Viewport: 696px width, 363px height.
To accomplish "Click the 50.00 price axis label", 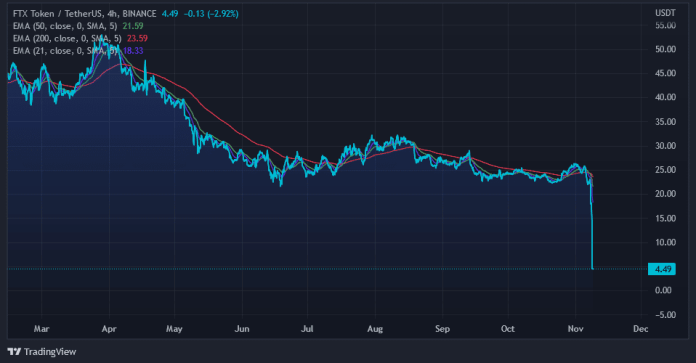I will (665, 49).
